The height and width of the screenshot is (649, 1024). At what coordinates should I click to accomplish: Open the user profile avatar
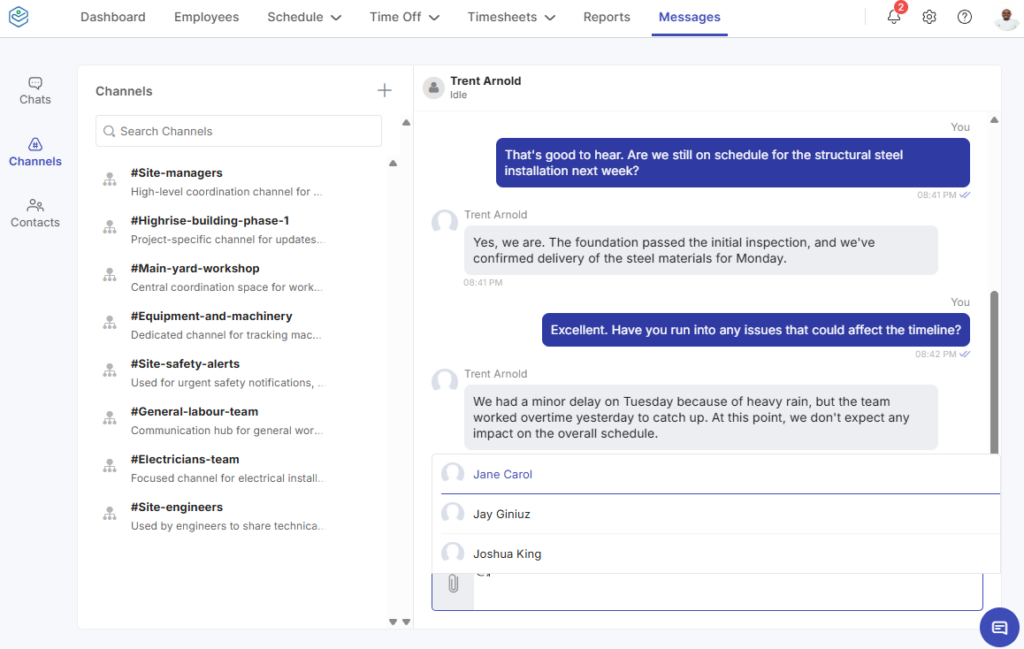click(x=1006, y=17)
